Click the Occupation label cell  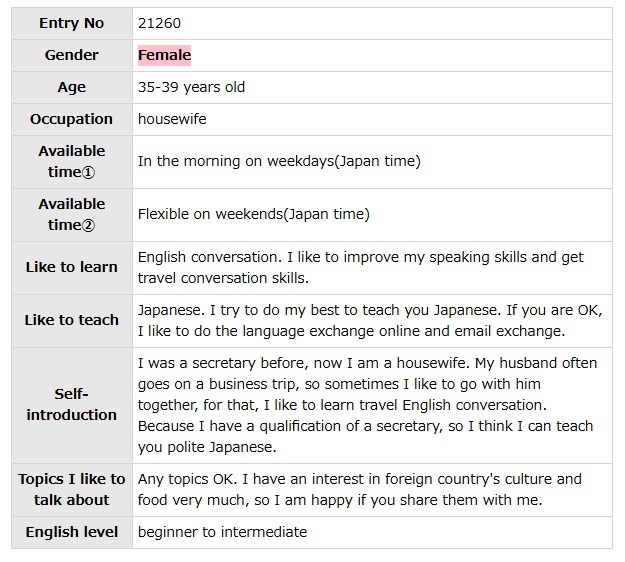click(x=72, y=119)
